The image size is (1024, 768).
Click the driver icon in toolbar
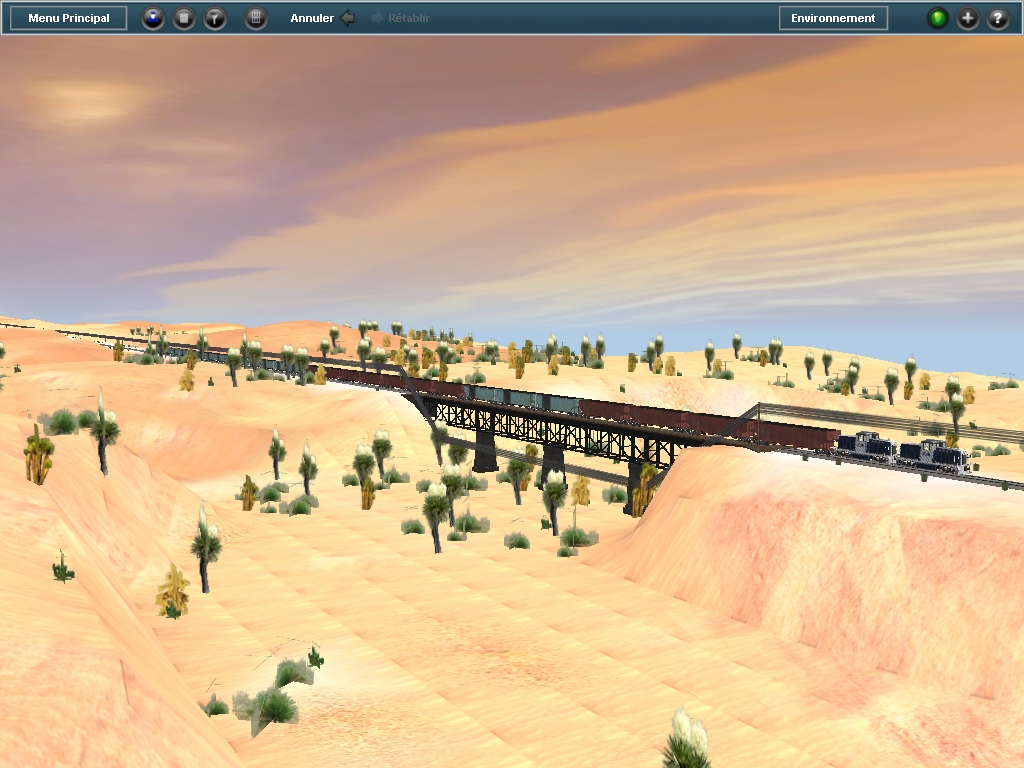click(153, 18)
